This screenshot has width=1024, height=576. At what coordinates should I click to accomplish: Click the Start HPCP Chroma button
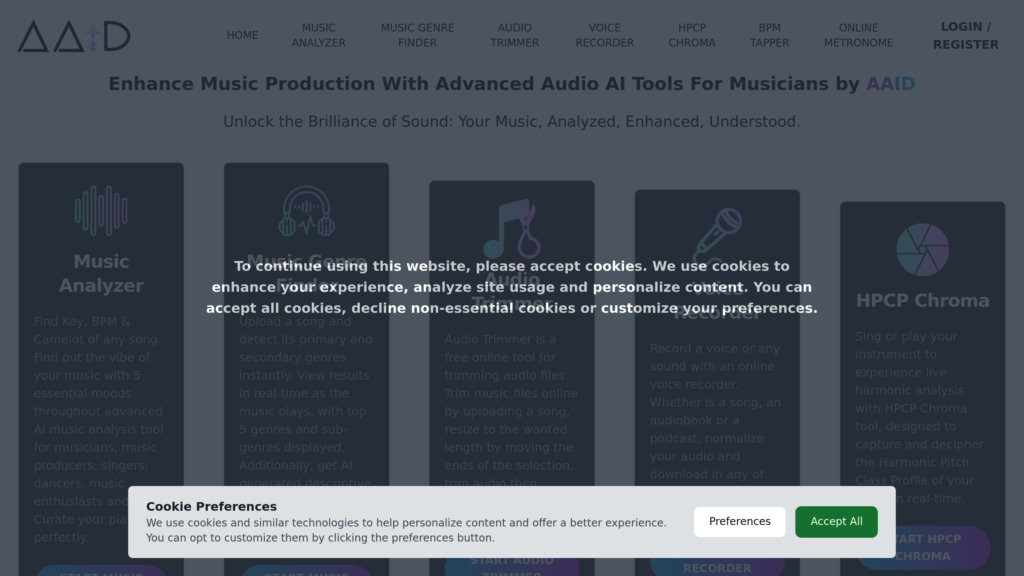point(922,547)
